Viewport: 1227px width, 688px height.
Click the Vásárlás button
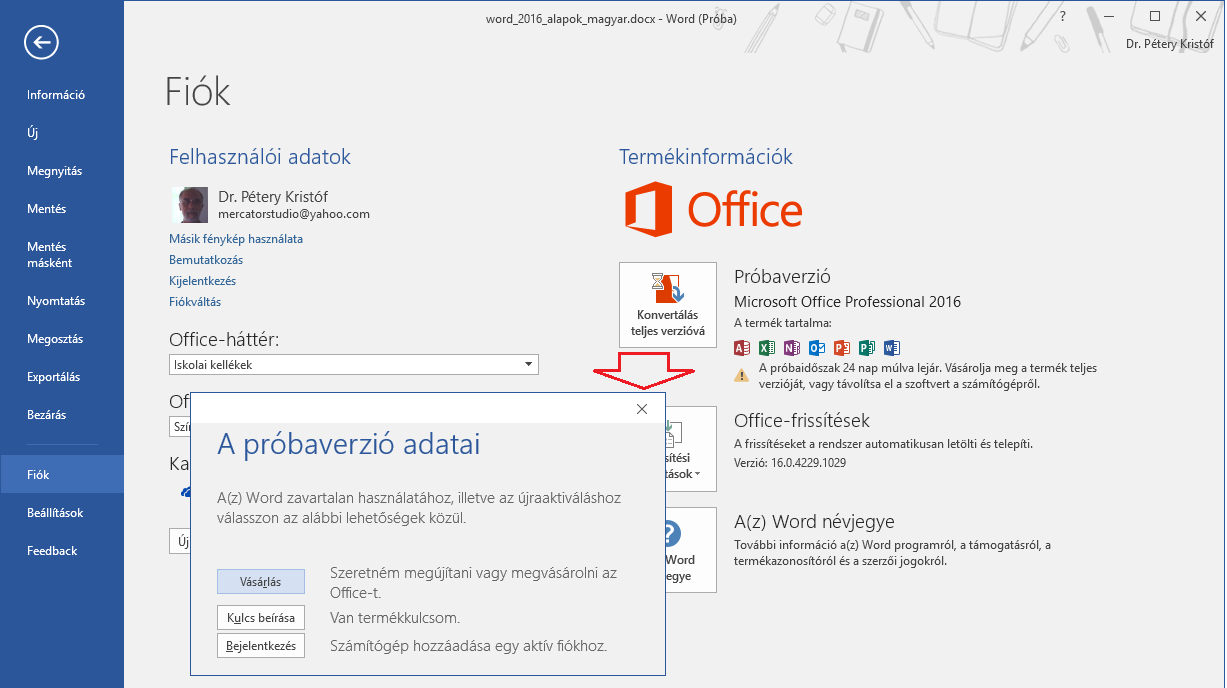[261, 582]
